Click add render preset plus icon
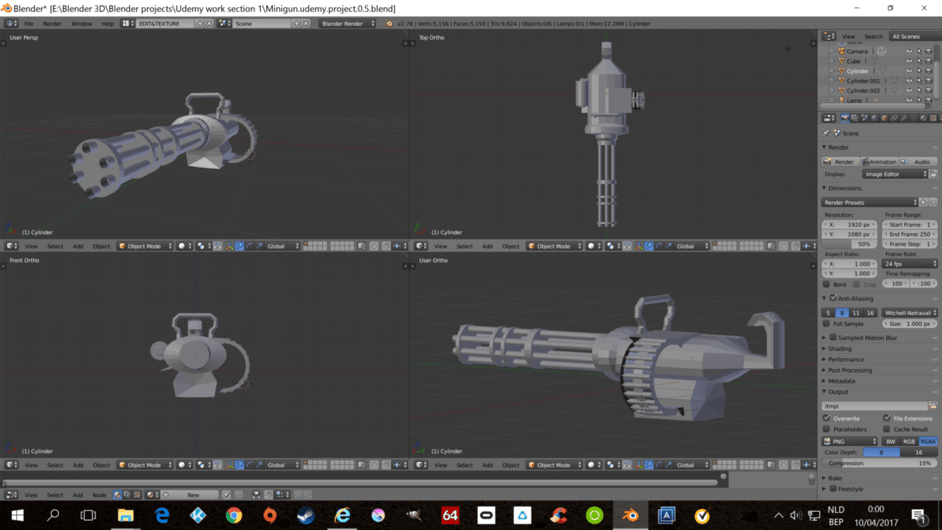 pos(924,202)
